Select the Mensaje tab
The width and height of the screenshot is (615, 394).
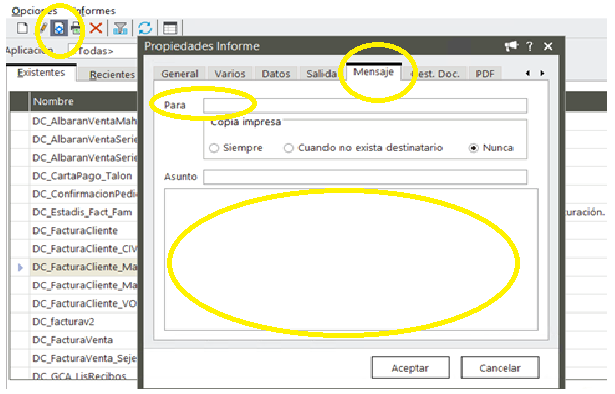[373, 72]
